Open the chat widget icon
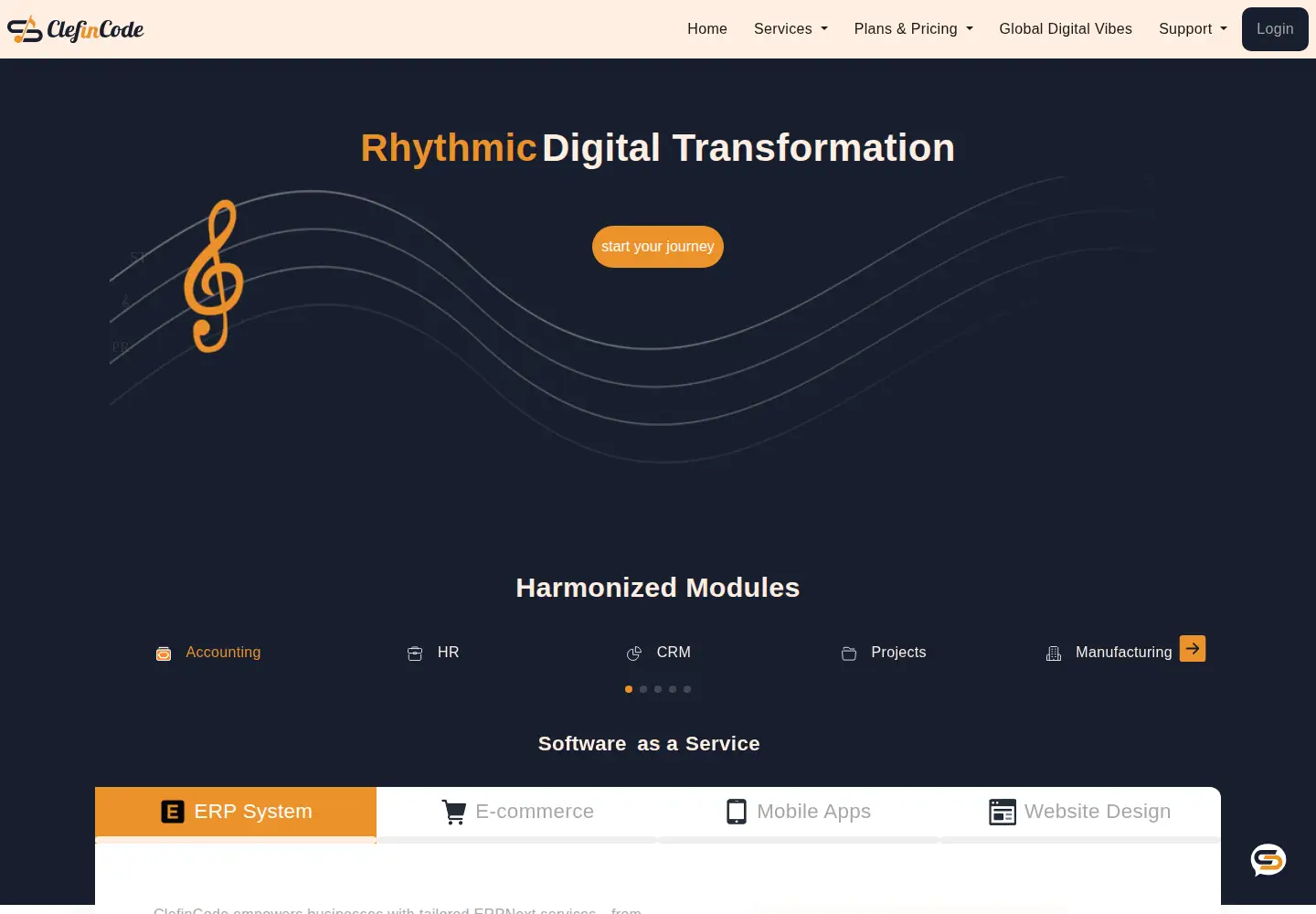This screenshot has width=1316, height=914. coord(1268,860)
